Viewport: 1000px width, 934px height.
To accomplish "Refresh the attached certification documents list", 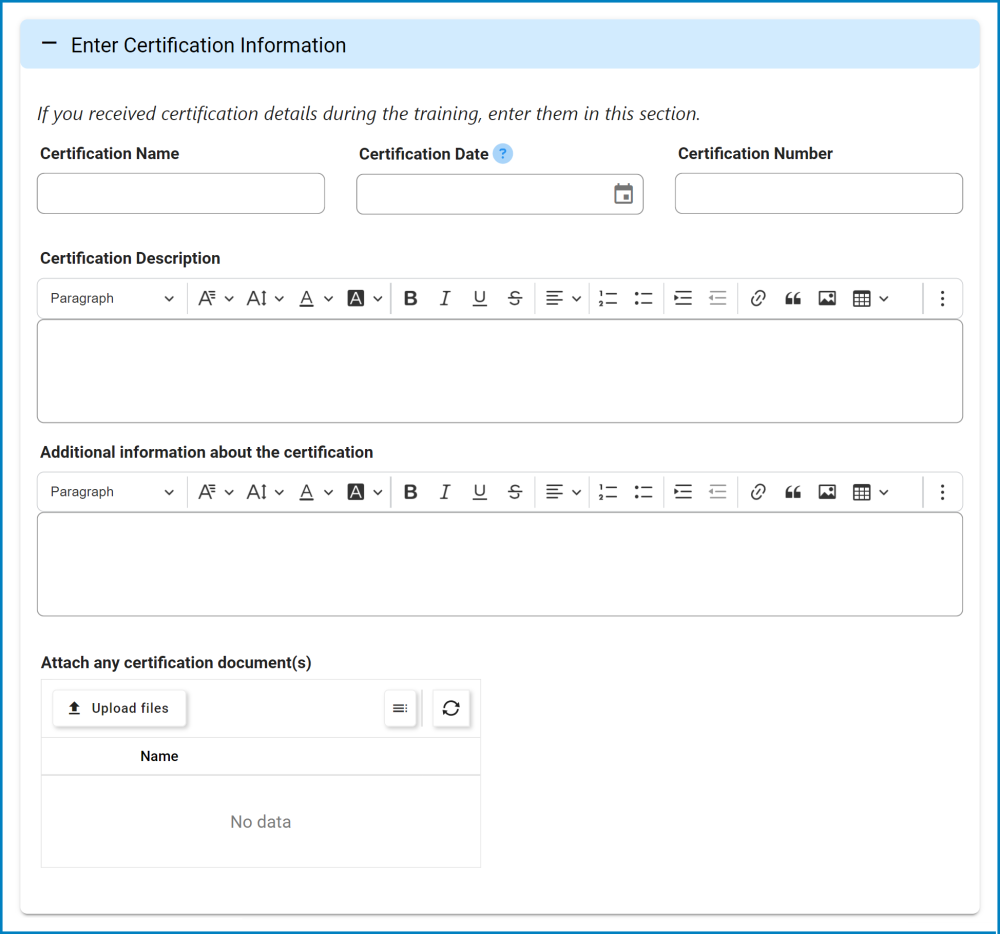I will 451,708.
